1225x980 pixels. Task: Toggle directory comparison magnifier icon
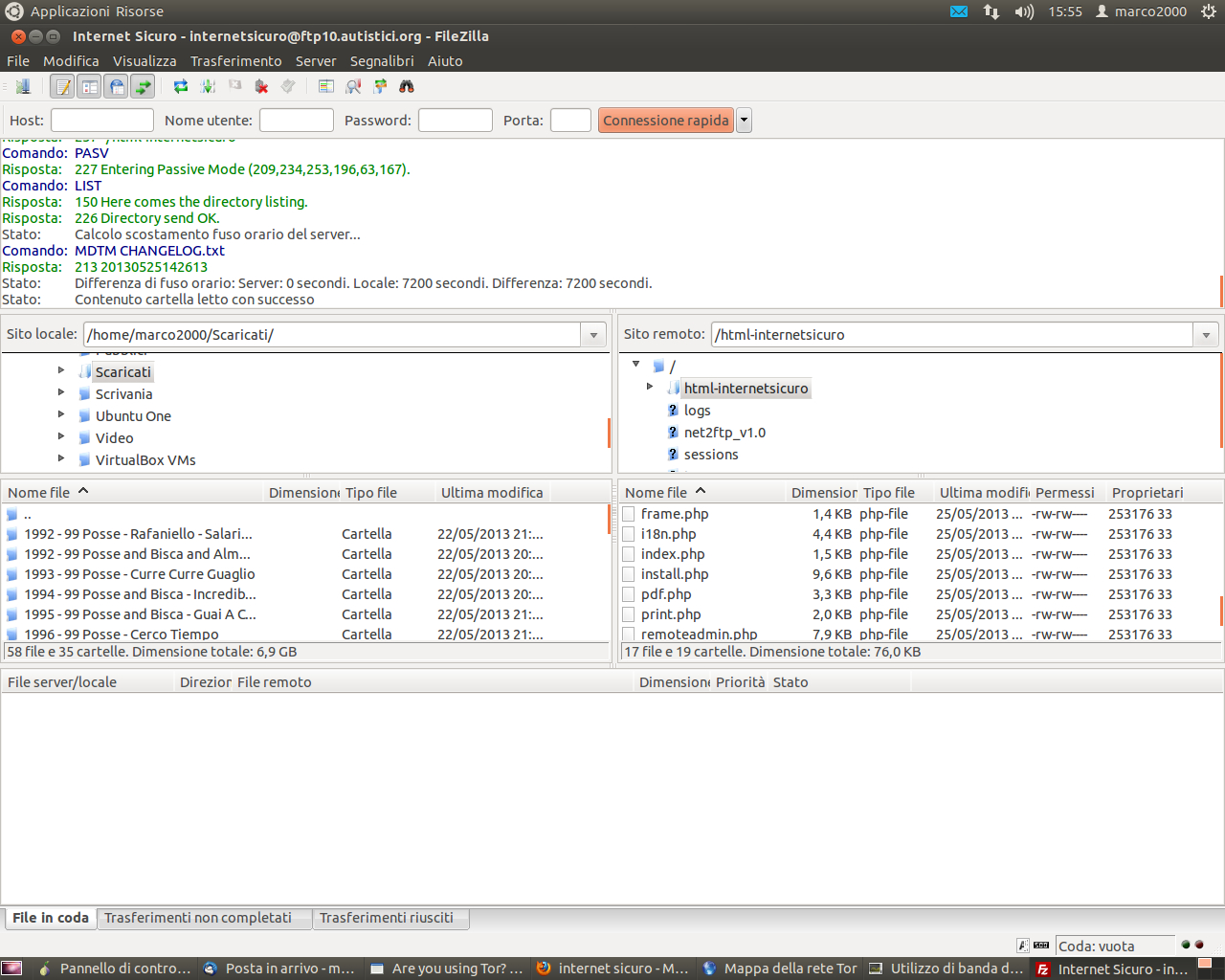353,87
